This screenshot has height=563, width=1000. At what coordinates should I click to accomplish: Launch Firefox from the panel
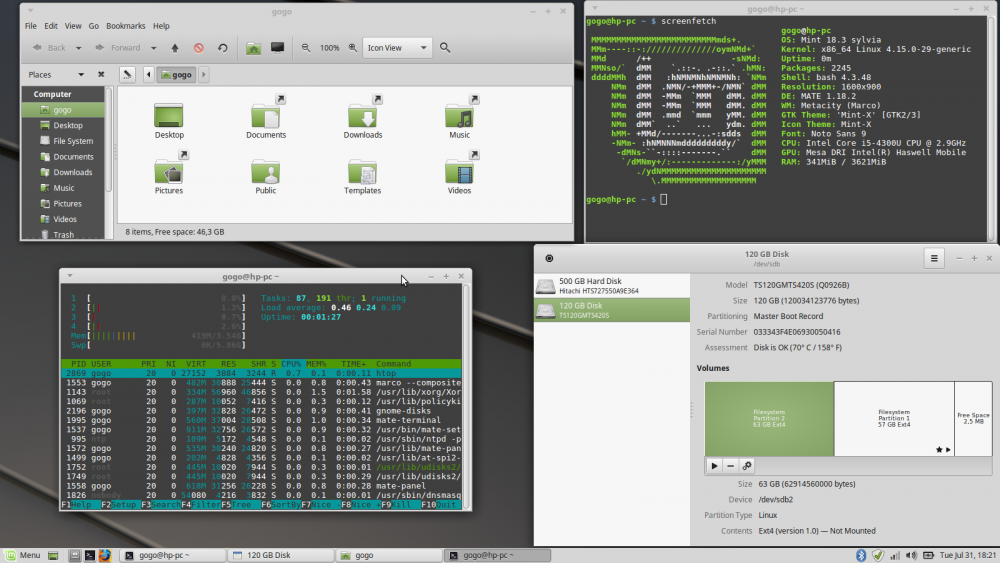point(105,555)
